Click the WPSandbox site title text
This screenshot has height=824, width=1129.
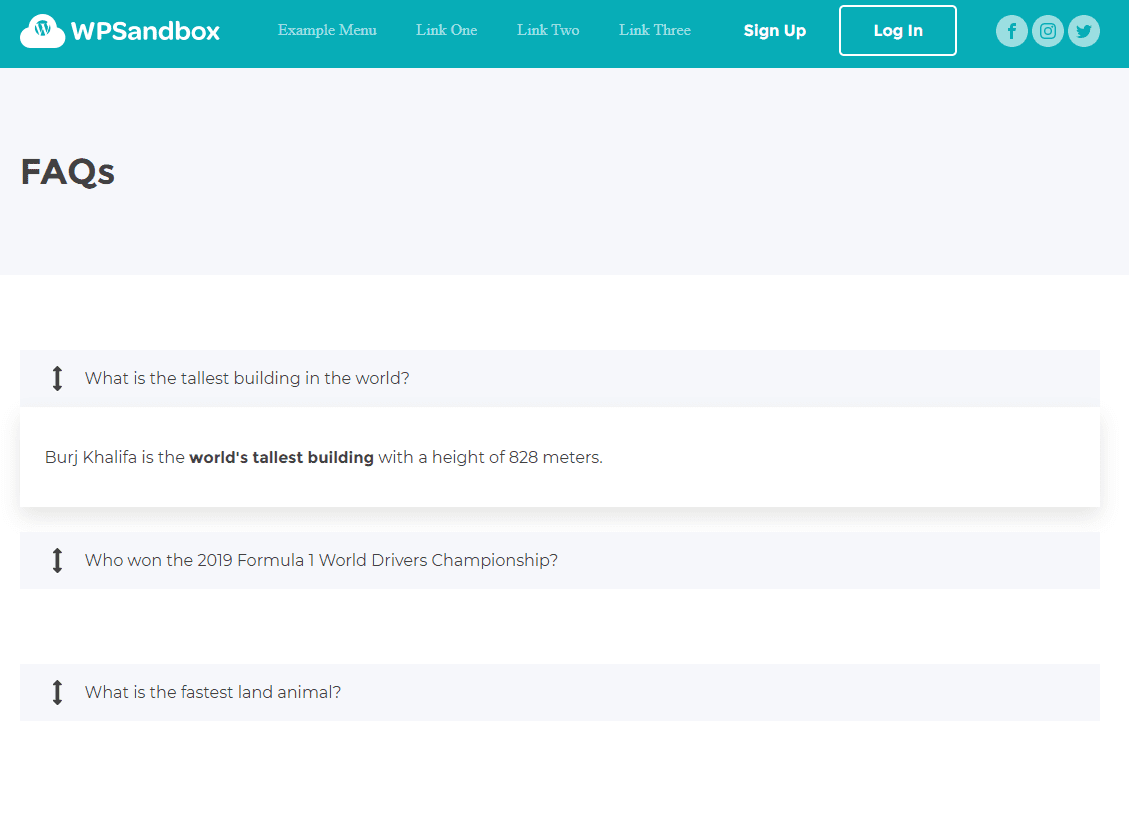point(145,31)
